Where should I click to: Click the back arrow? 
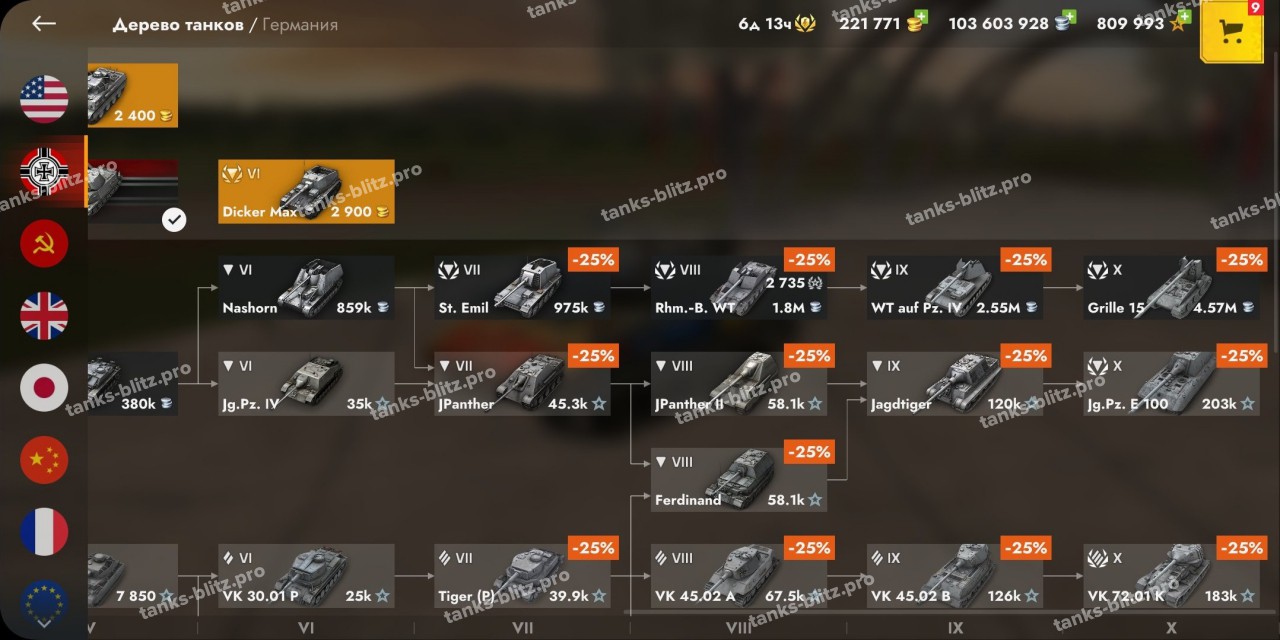coord(44,24)
